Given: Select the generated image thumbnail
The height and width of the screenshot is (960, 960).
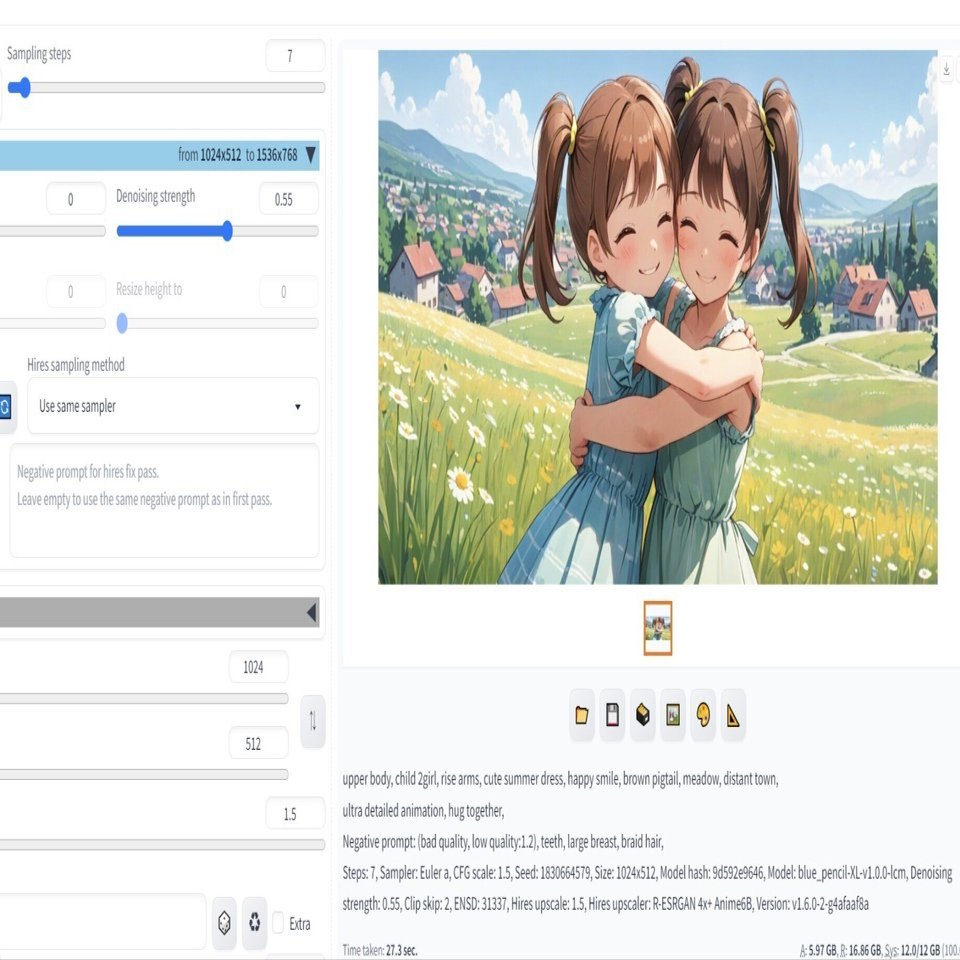Looking at the screenshot, I should click(x=657, y=627).
